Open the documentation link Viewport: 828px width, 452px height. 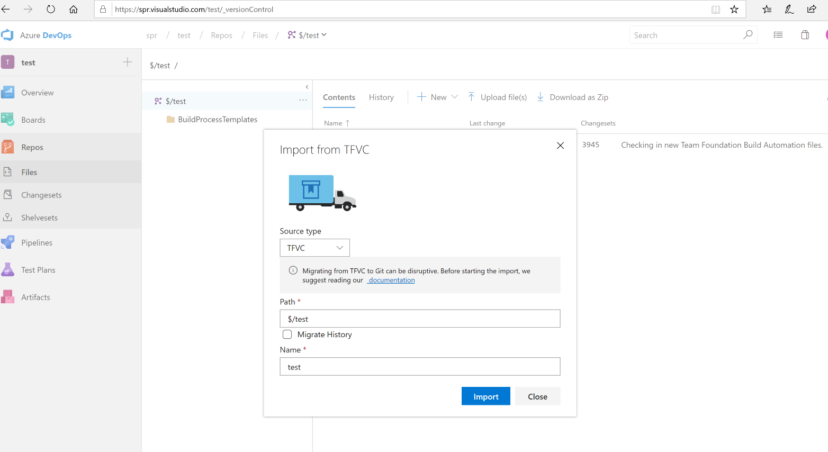391,280
